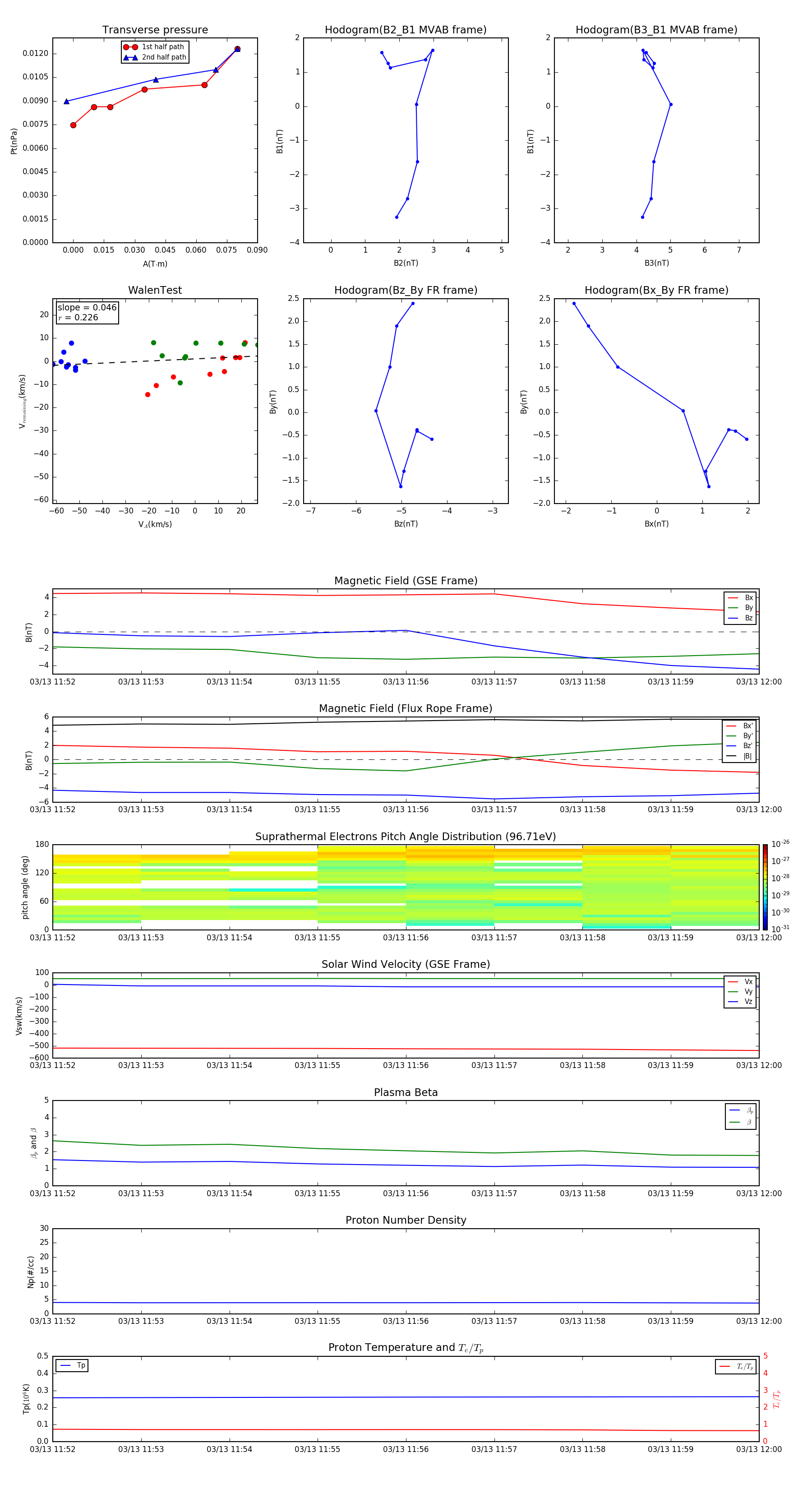
Task: Click the 'slope = 0.046' annotation
Action: 87,308
